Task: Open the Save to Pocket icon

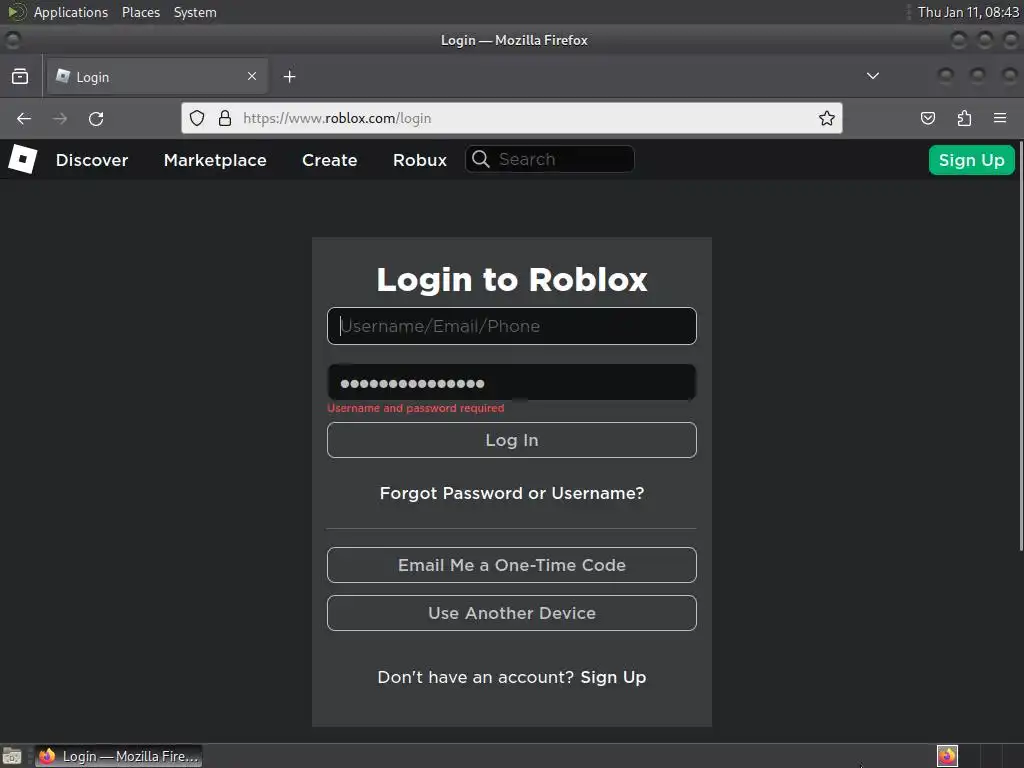Action: [x=928, y=118]
